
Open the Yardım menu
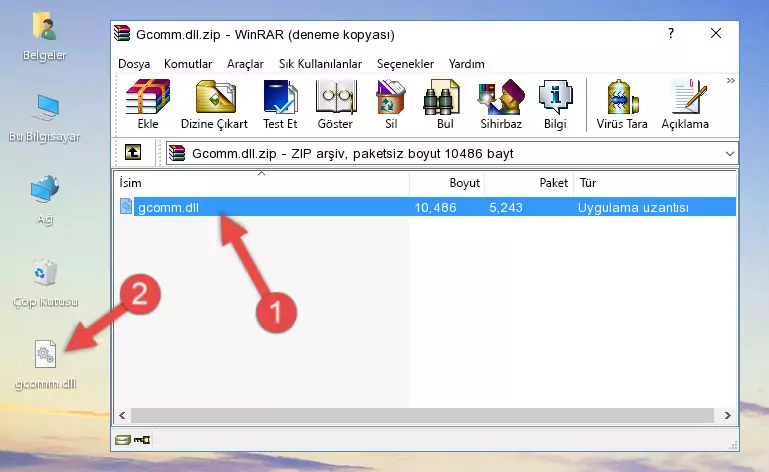(x=466, y=64)
